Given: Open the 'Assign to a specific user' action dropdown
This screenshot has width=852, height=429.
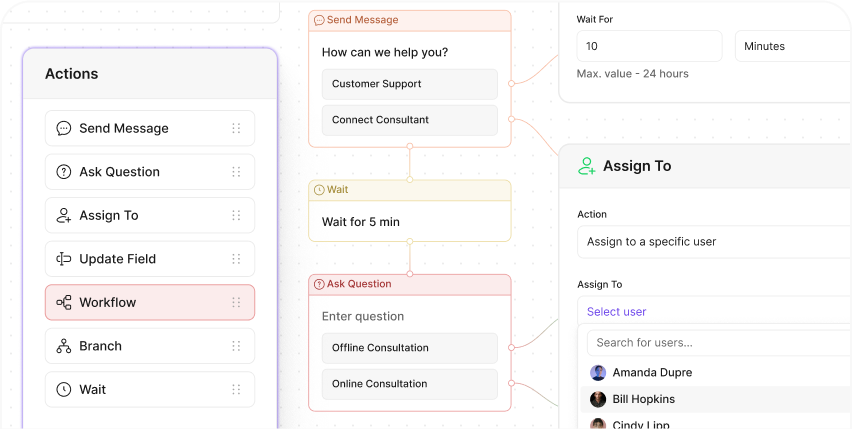Looking at the screenshot, I should 715,242.
